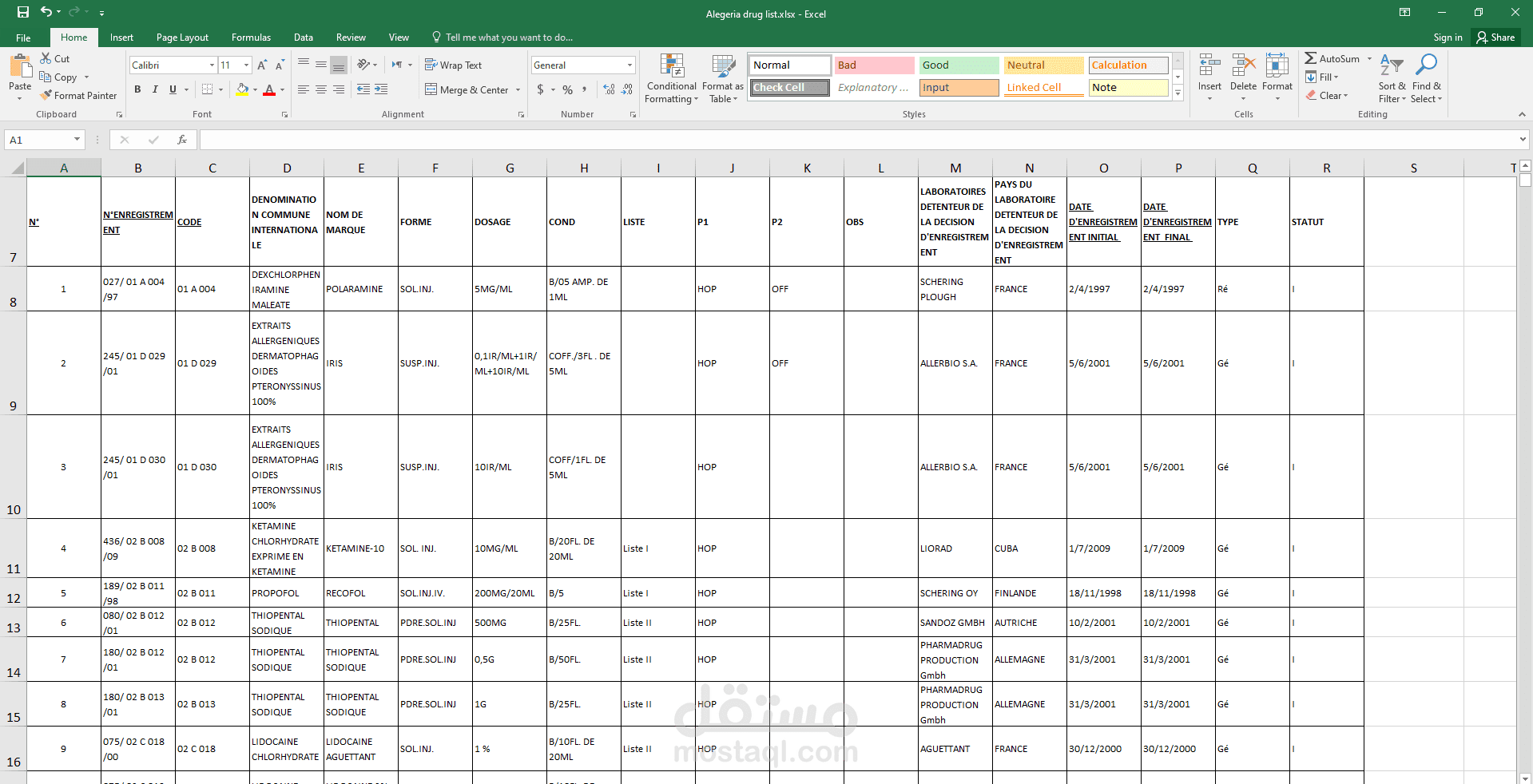Apply the Linked Cell style
The height and width of the screenshot is (784, 1533).
pyautogui.click(x=1043, y=87)
